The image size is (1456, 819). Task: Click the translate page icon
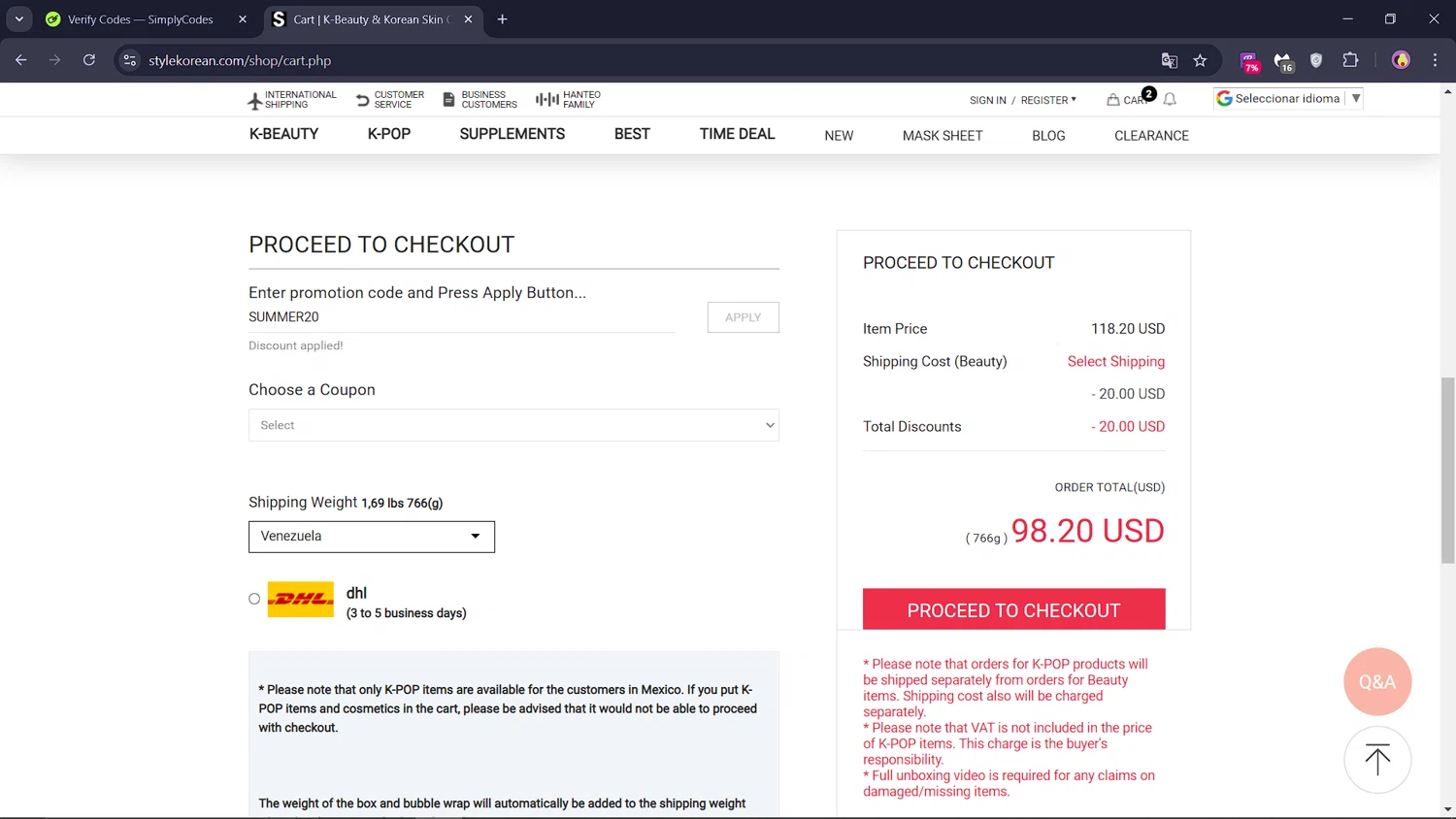click(x=1170, y=60)
